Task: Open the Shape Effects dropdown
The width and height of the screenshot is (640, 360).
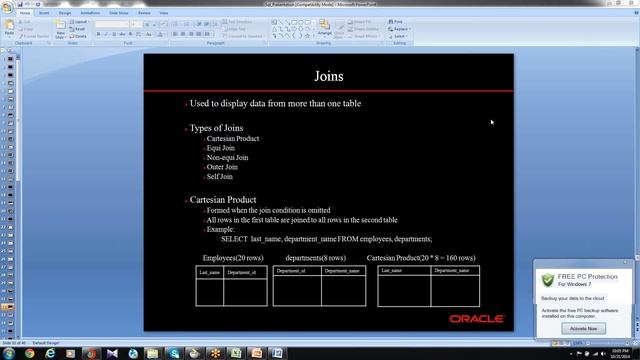Action: pyautogui.click(x=363, y=36)
